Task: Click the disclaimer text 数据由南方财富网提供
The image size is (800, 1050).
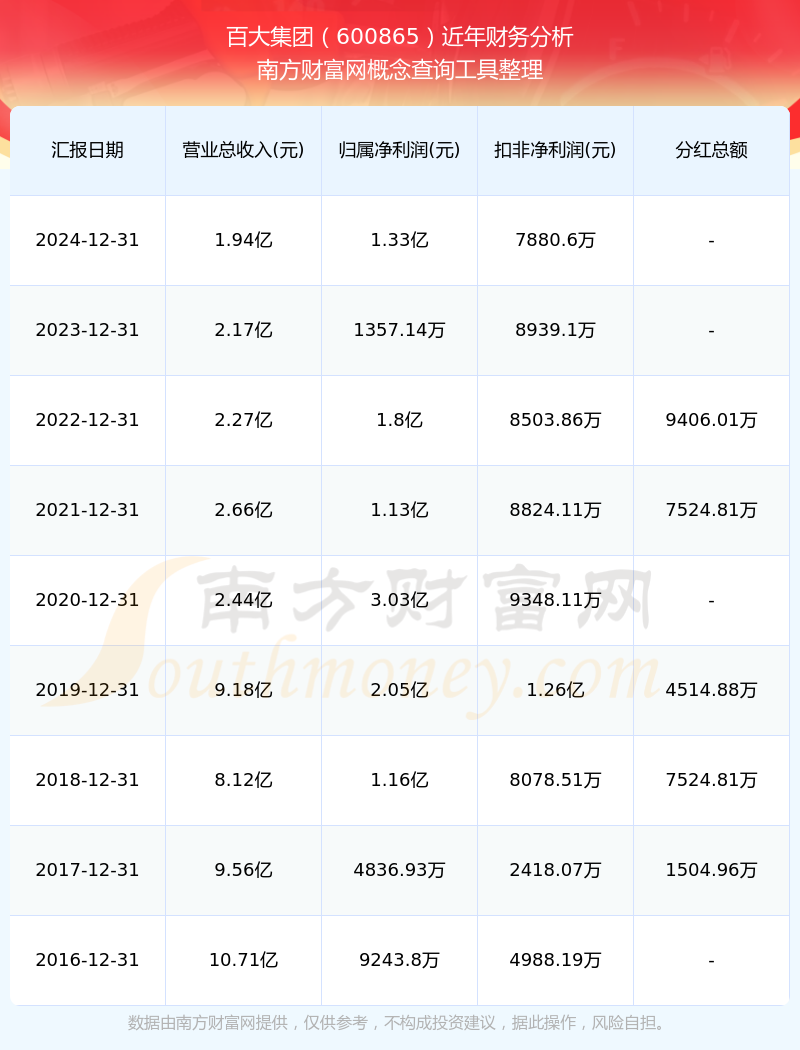Action: (208, 1023)
